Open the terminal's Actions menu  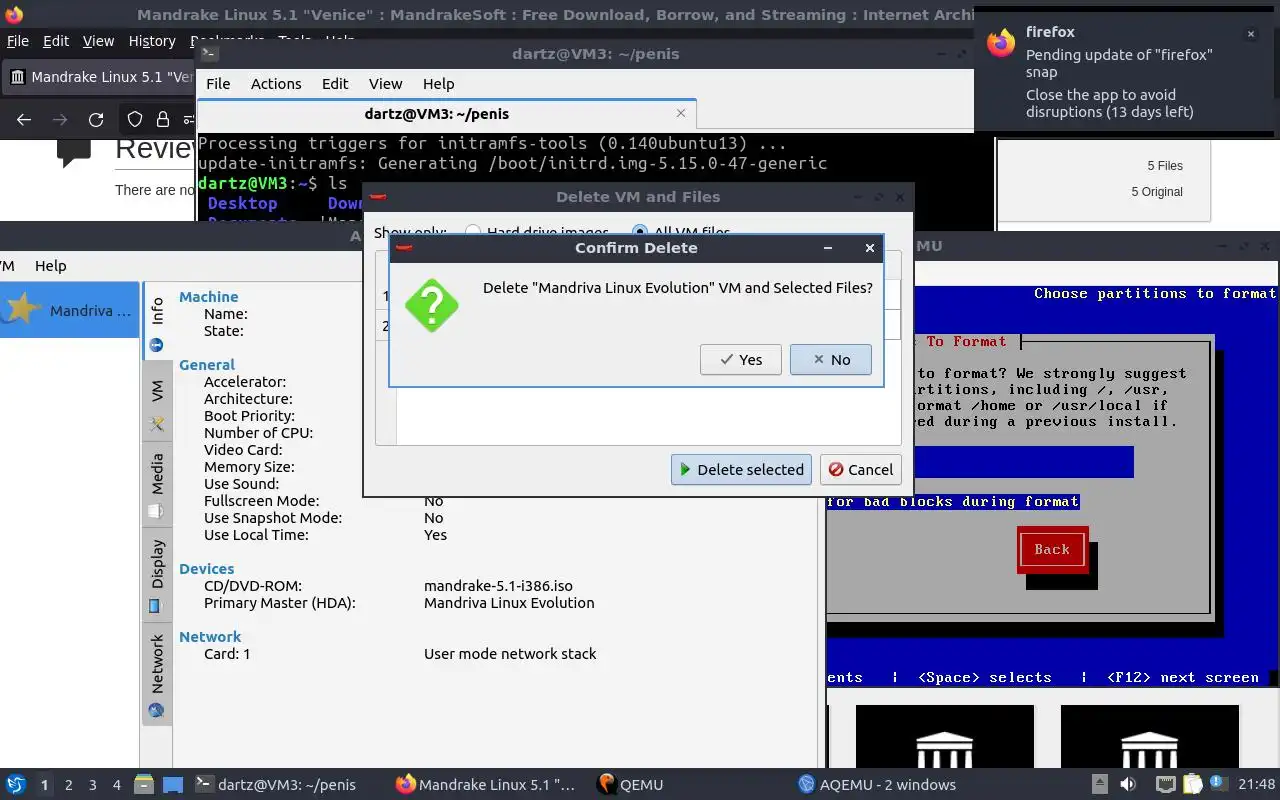point(276,84)
